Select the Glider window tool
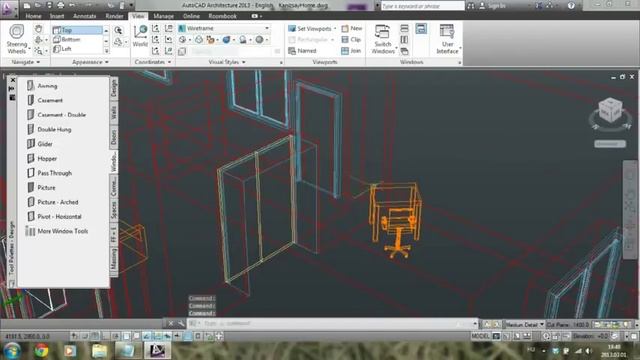The height and width of the screenshot is (360, 640). (40, 144)
